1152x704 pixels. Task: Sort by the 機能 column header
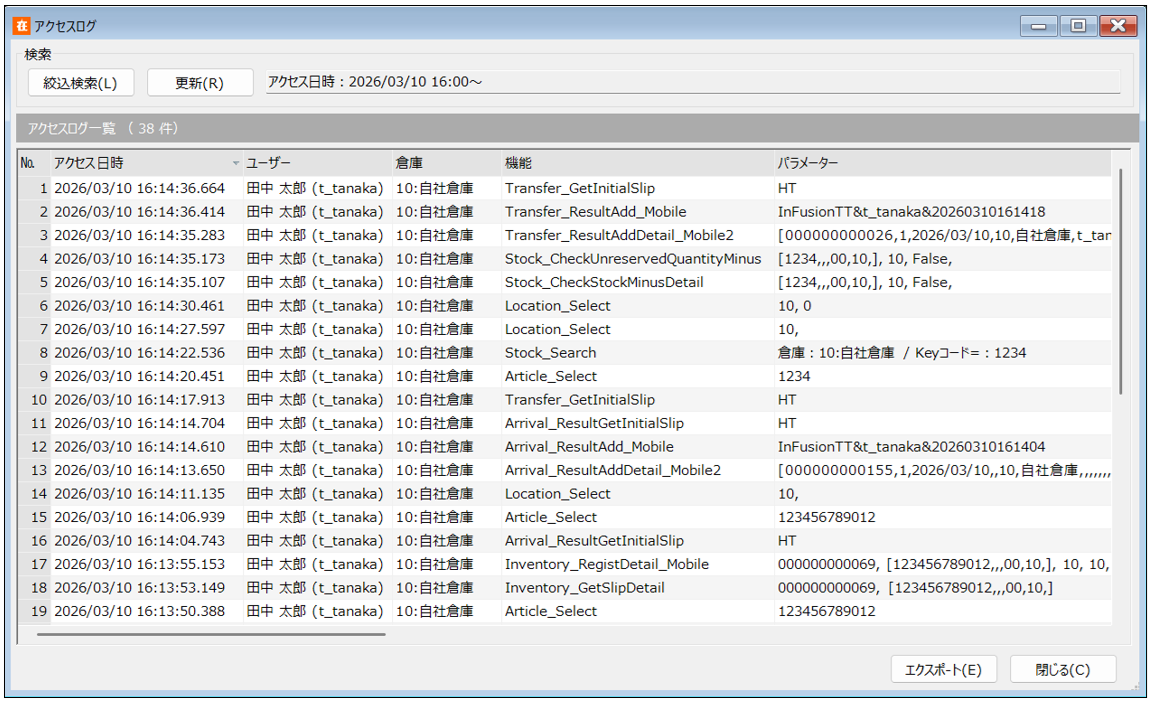[x=638, y=163]
